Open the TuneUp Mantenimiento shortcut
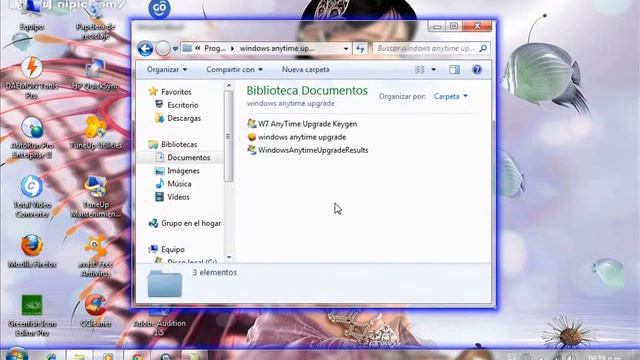 tap(95, 197)
